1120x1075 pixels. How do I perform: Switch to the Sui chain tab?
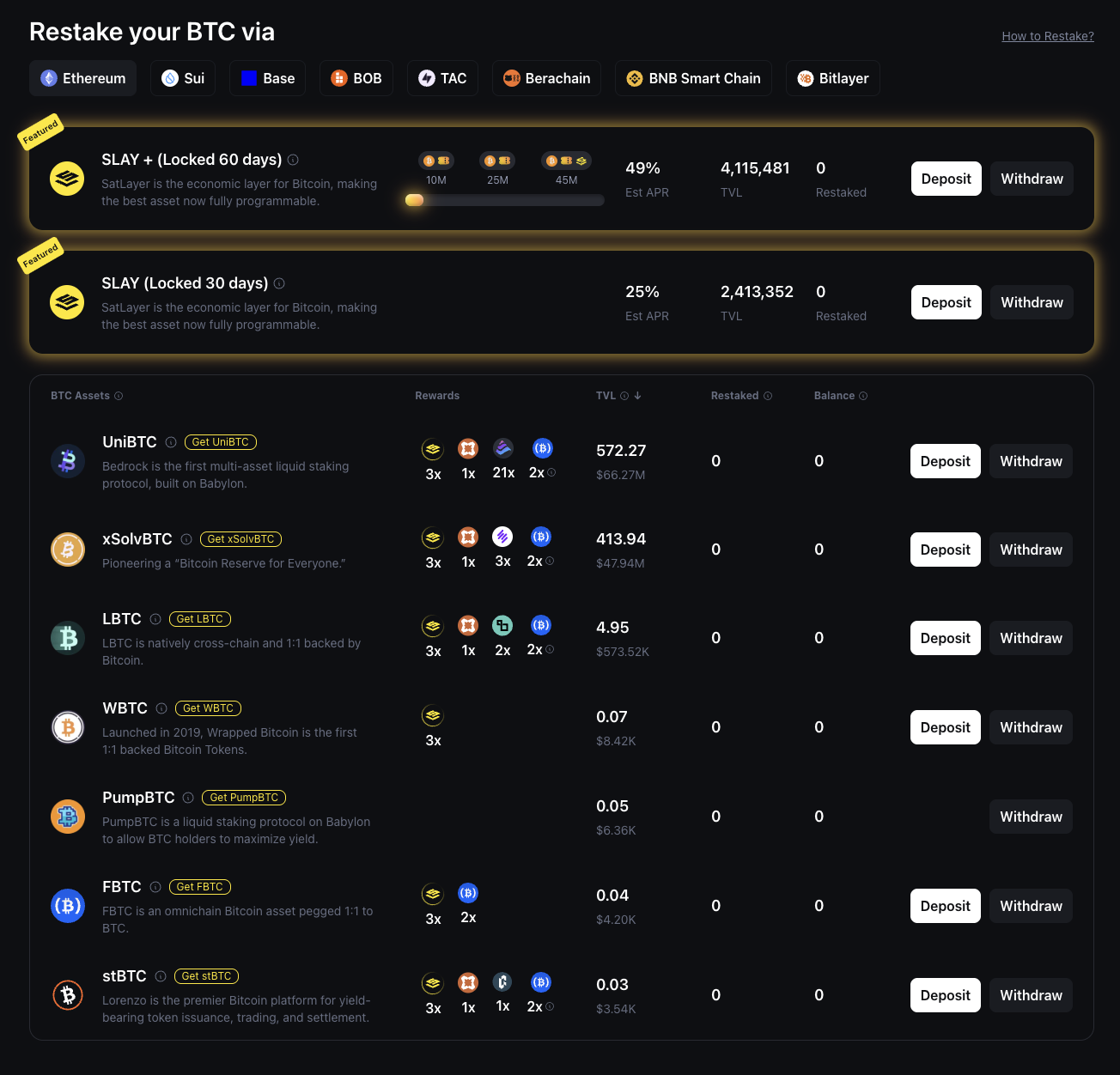183,78
